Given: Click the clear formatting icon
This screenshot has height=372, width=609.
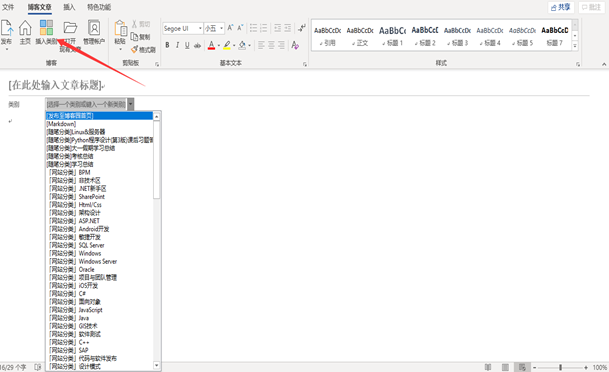Looking at the screenshot, I should coord(295,45).
